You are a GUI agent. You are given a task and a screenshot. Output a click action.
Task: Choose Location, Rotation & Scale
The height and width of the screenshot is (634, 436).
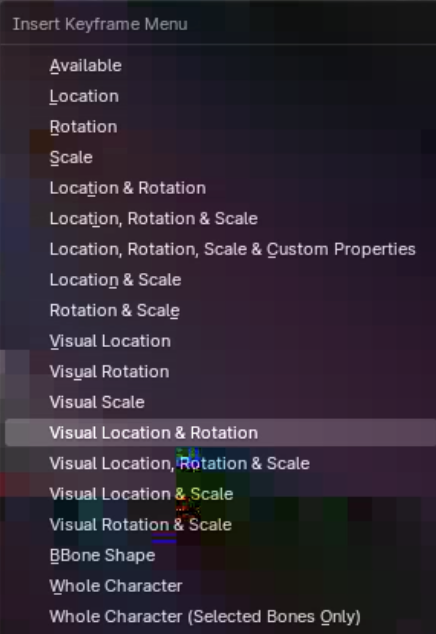[220, 219]
